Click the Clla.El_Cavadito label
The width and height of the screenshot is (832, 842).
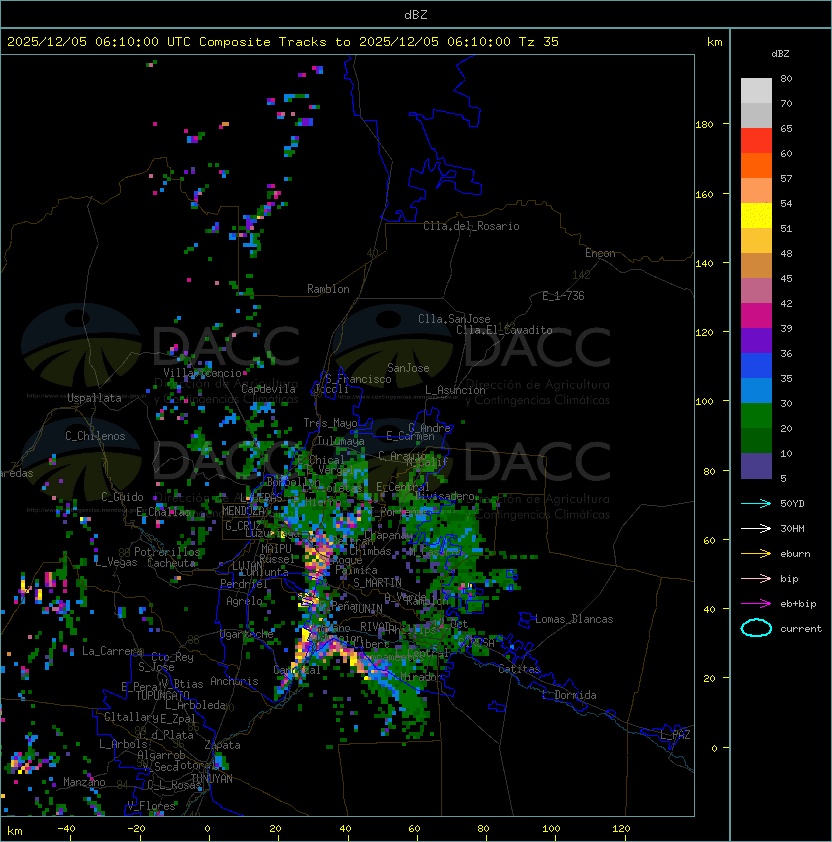504,330
